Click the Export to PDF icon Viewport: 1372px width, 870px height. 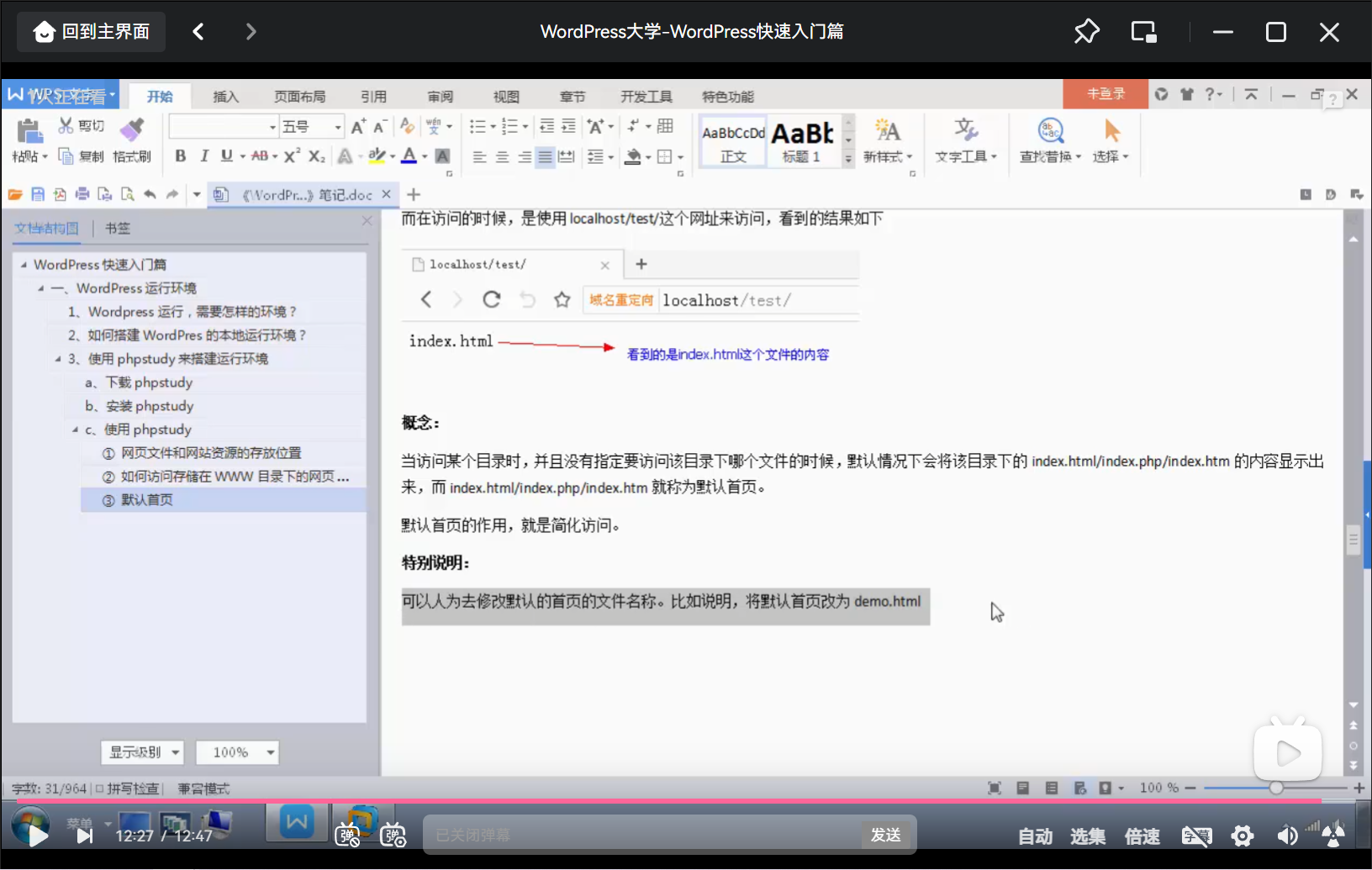coord(60,195)
